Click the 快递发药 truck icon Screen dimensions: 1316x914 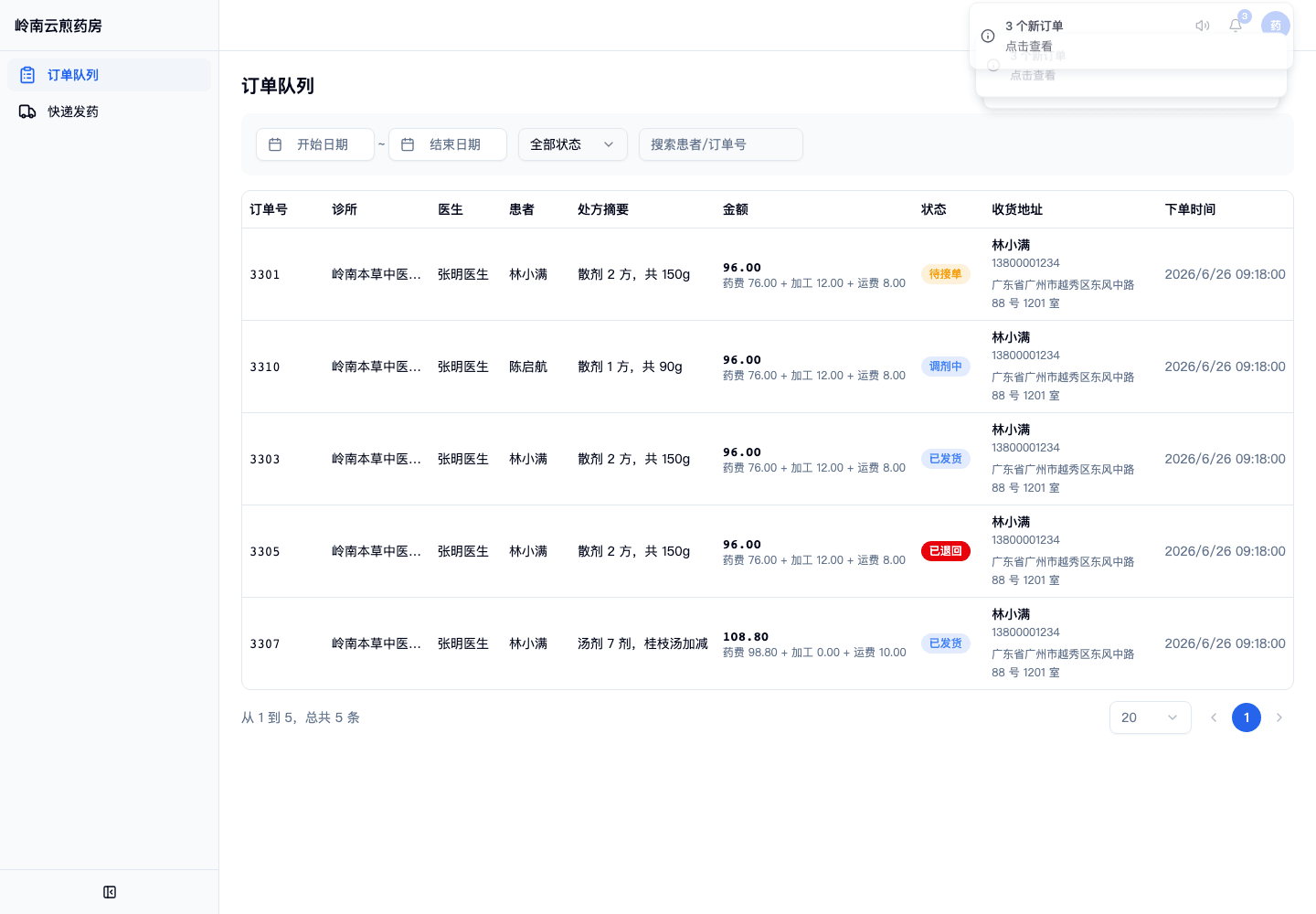[x=27, y=112]
